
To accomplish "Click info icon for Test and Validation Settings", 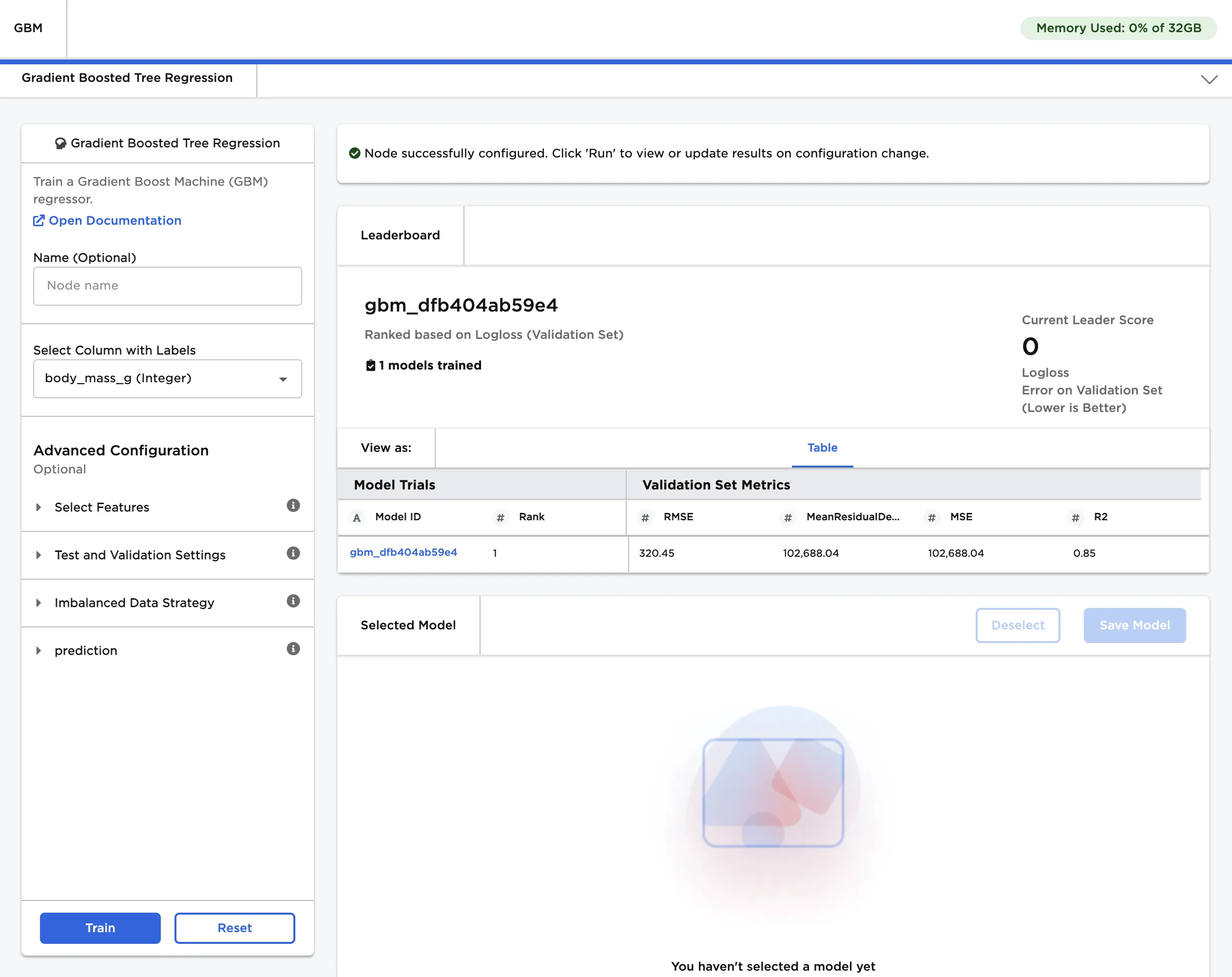I will [x=292, y=553].
